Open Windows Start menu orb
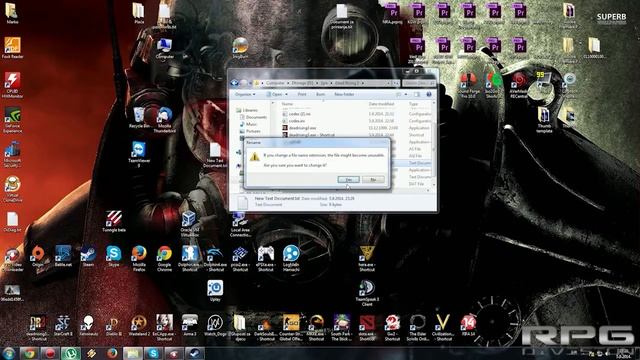 click(9, 353)
